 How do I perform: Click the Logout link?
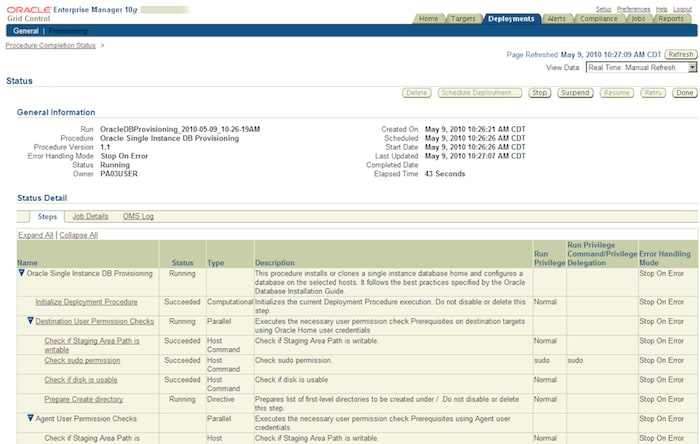click(x=682, y=9)
